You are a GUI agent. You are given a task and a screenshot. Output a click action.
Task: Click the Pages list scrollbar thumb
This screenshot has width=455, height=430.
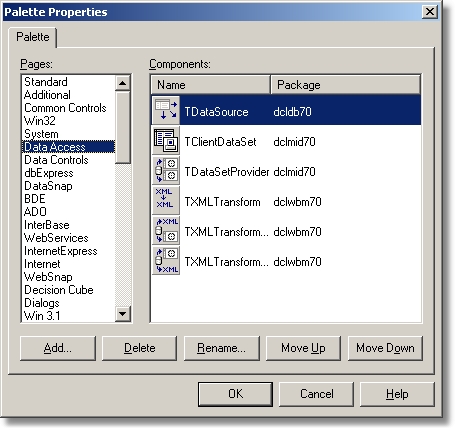(x=122, y=127)
